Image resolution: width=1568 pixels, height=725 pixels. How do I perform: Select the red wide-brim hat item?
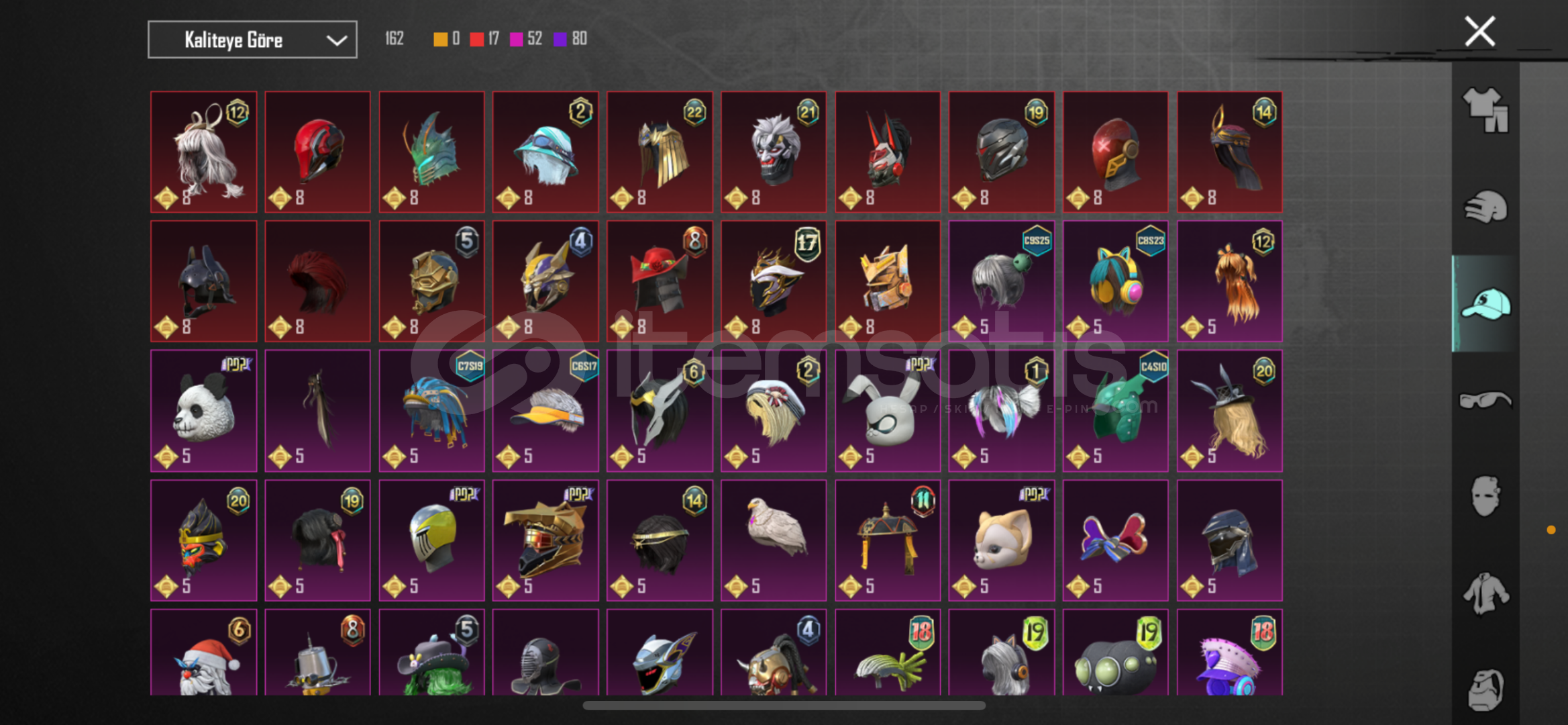coord(660,281)
